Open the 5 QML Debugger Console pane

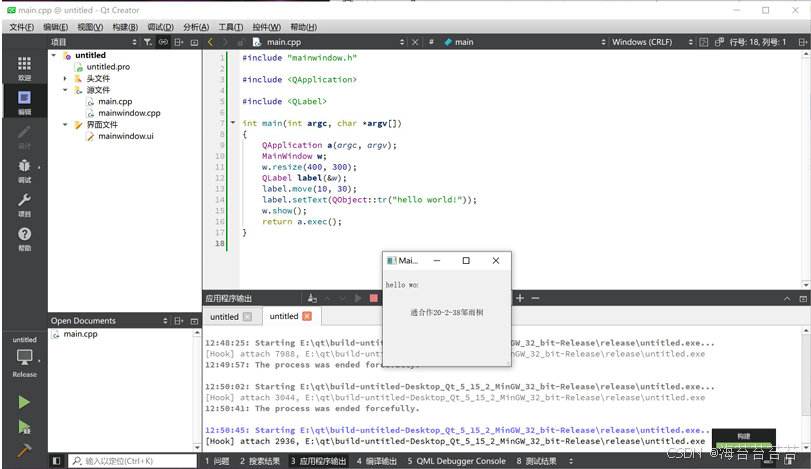click(x=456, y=461)
